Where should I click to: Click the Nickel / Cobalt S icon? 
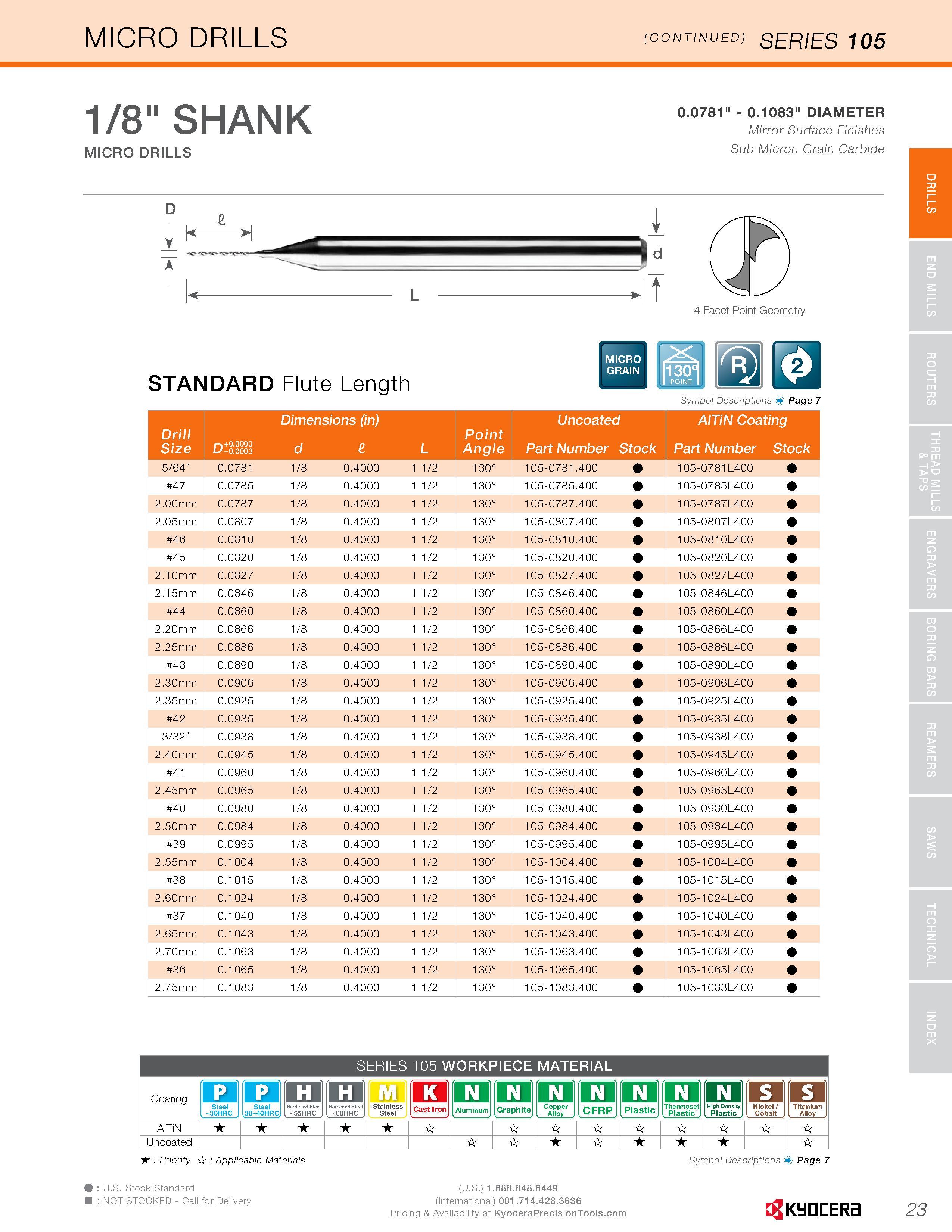(x=766, y=1098)
